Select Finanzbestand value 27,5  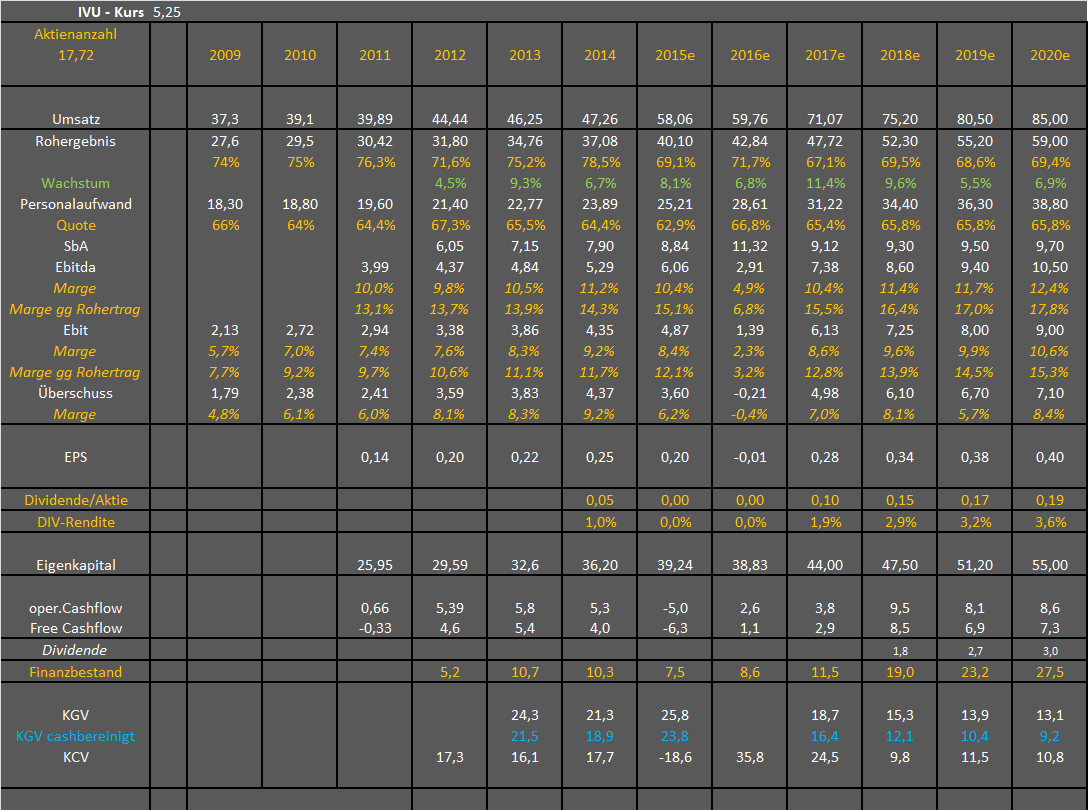tap(1049, 672)
